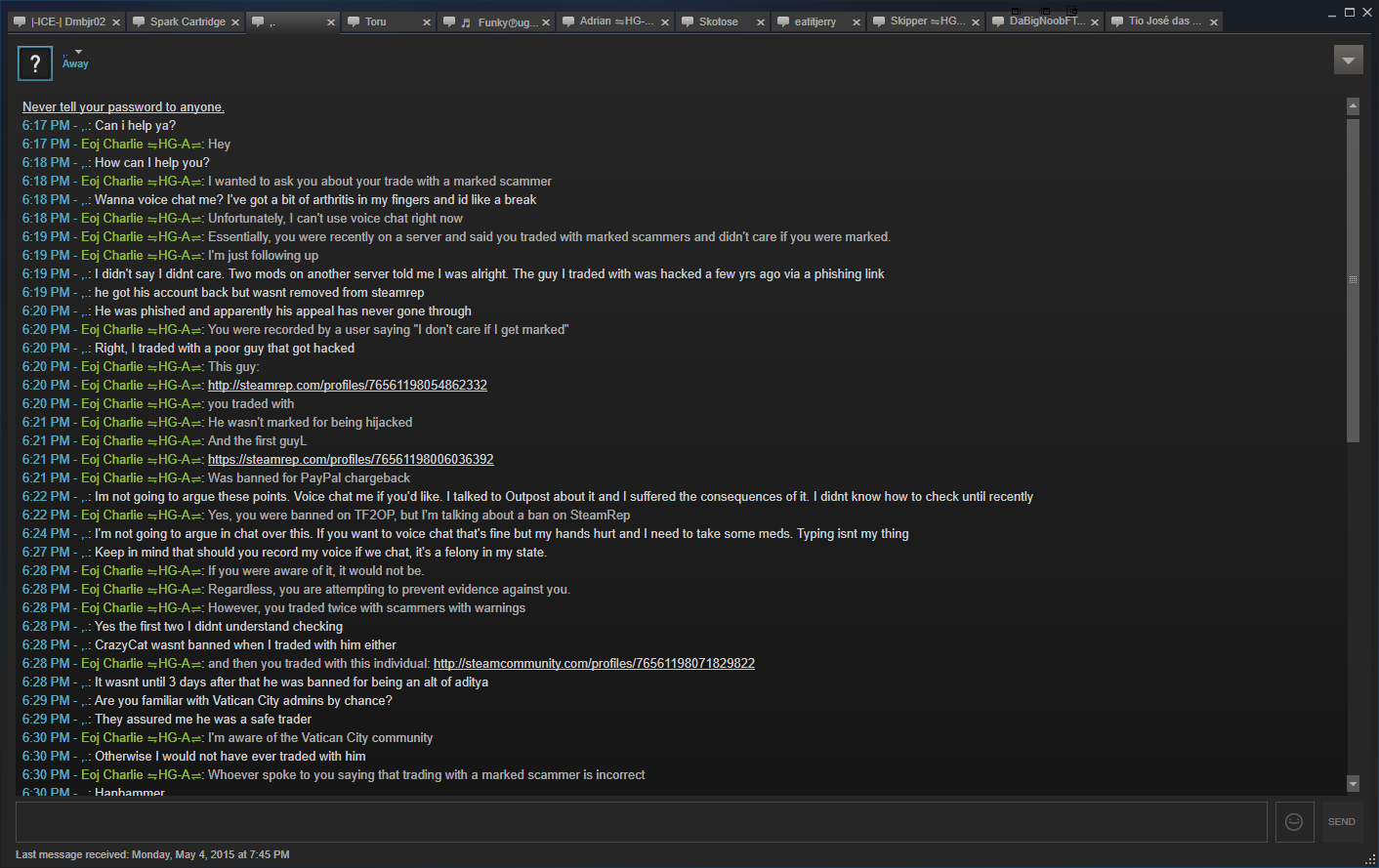Click the resize grip in window corner
Image resolution: width=1379 pixels, height=868 pixels.
(1370, 859)
